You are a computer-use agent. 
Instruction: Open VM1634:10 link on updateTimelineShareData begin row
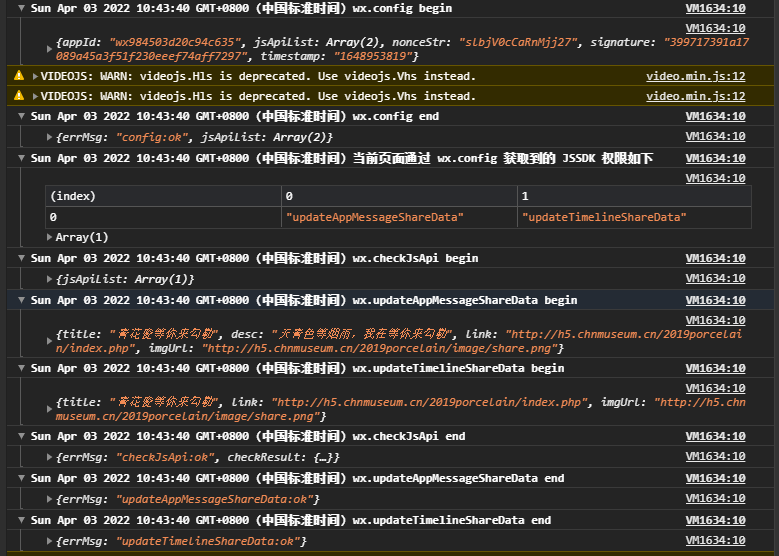pyautogui.click(x=715, y=368)
